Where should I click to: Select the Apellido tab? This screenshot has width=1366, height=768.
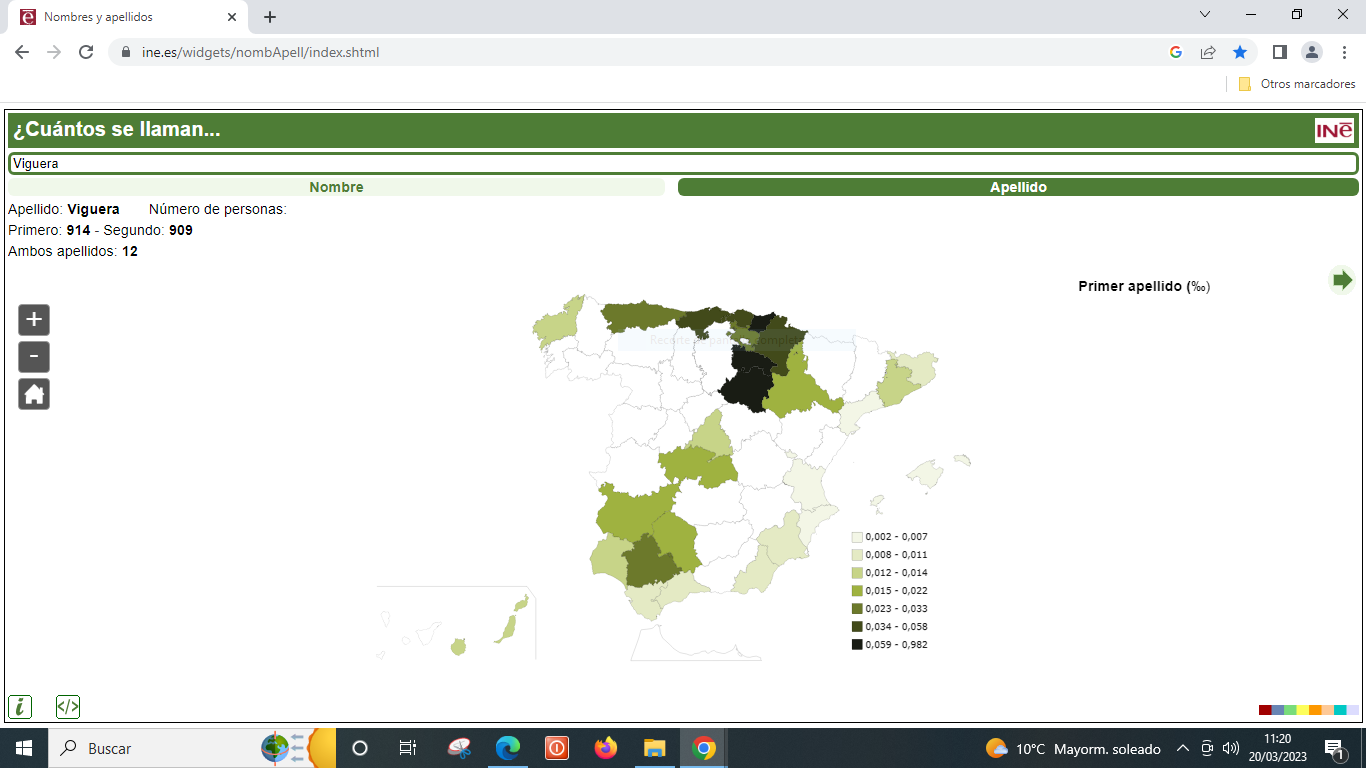pos(1018,187)
